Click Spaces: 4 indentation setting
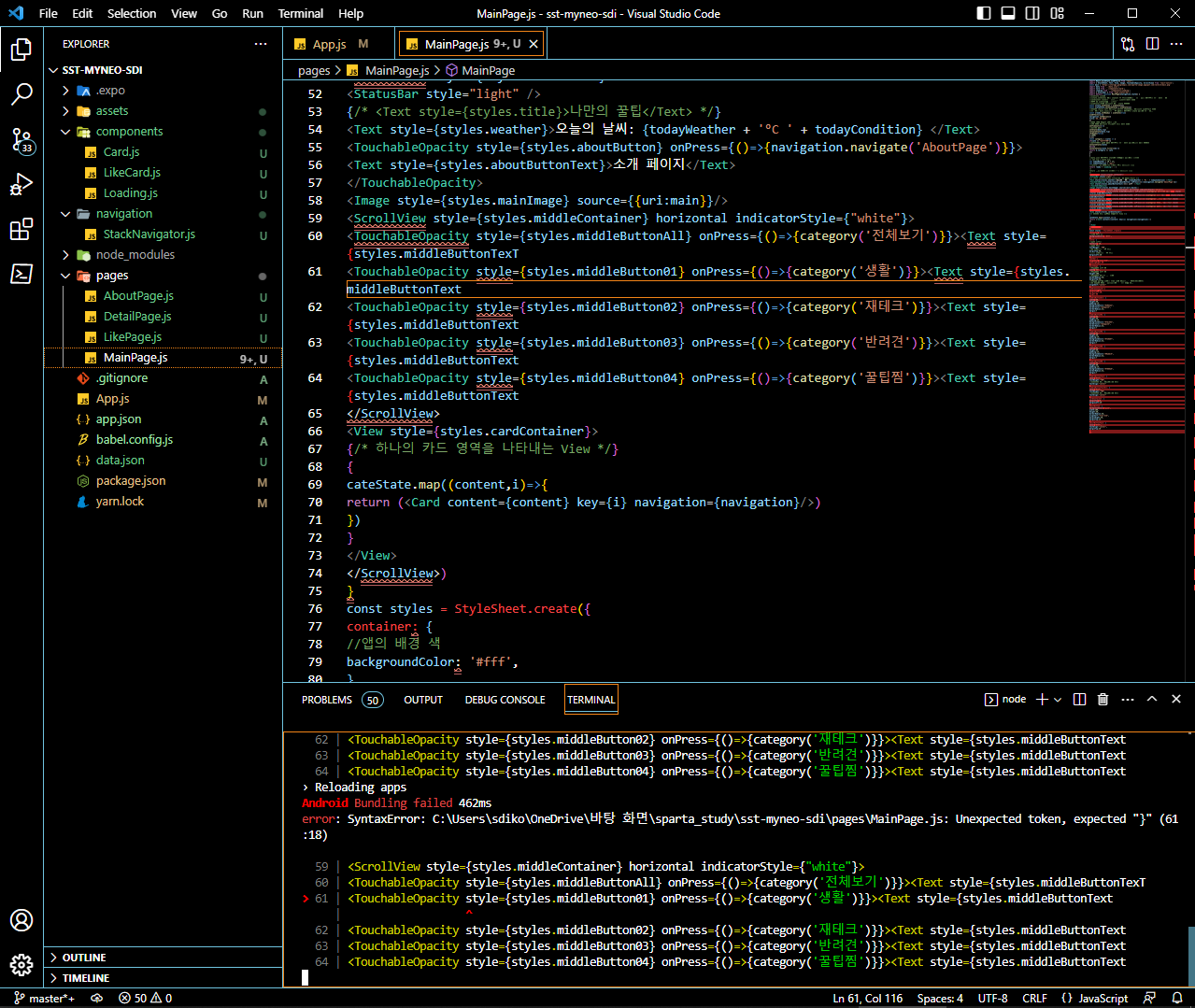 pos(940,998)
